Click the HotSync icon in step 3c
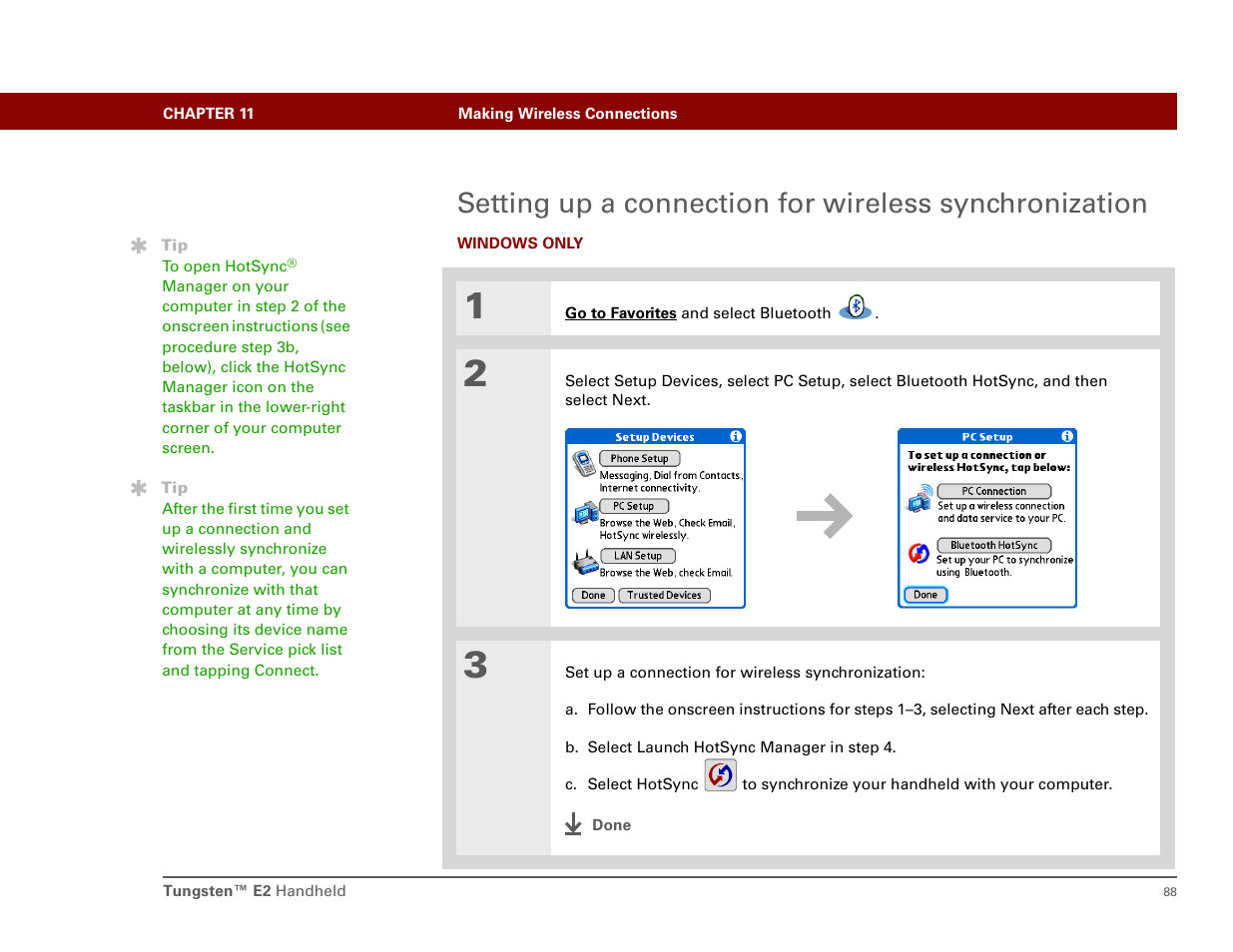The height and width of the screenshot is (952, 1233). [720, 775]
